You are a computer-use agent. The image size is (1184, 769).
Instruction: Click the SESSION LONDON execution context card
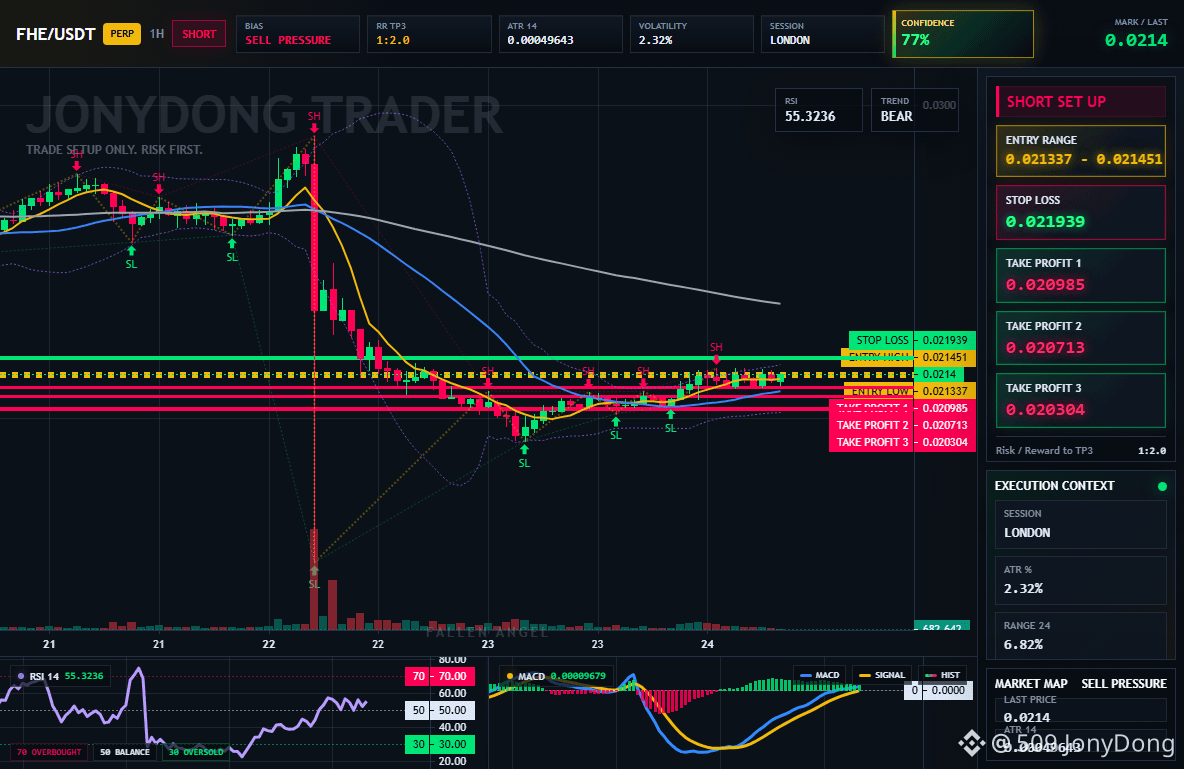(1081, 523)
